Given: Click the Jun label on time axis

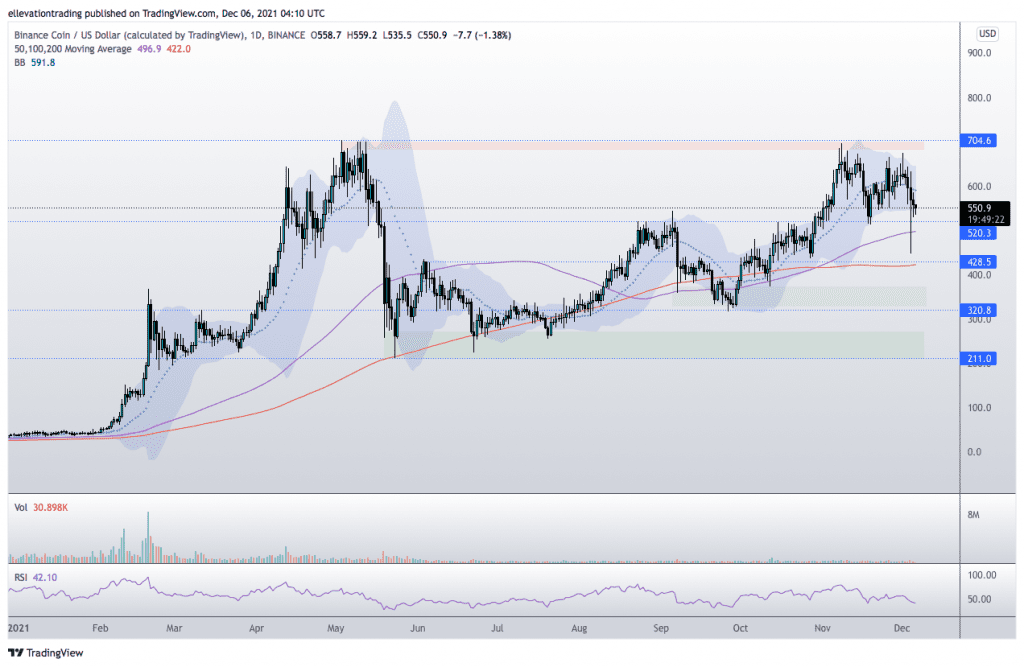Looking at the screenshot, I should coord(417,628).
